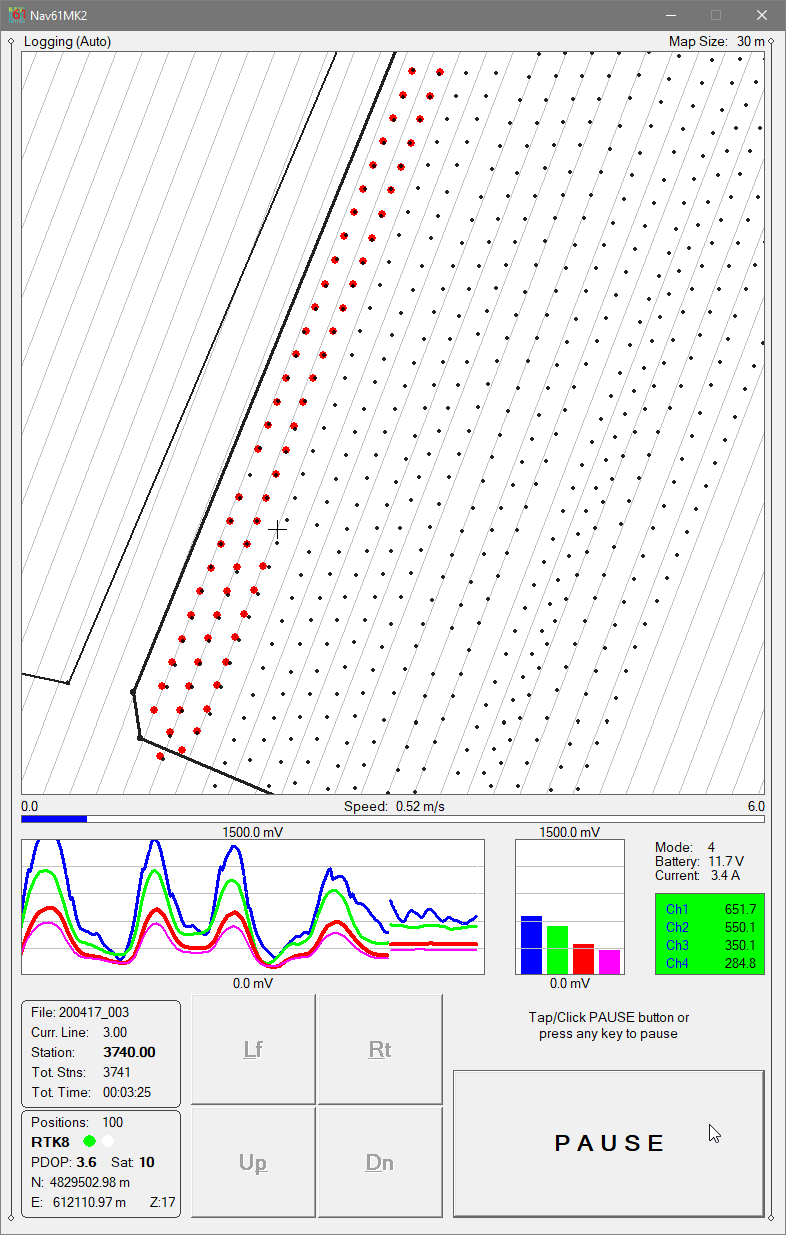
Task: Click the Tap/Click PAUSE instruction text
Action: pyautogui.click(x=609, y=1025)
